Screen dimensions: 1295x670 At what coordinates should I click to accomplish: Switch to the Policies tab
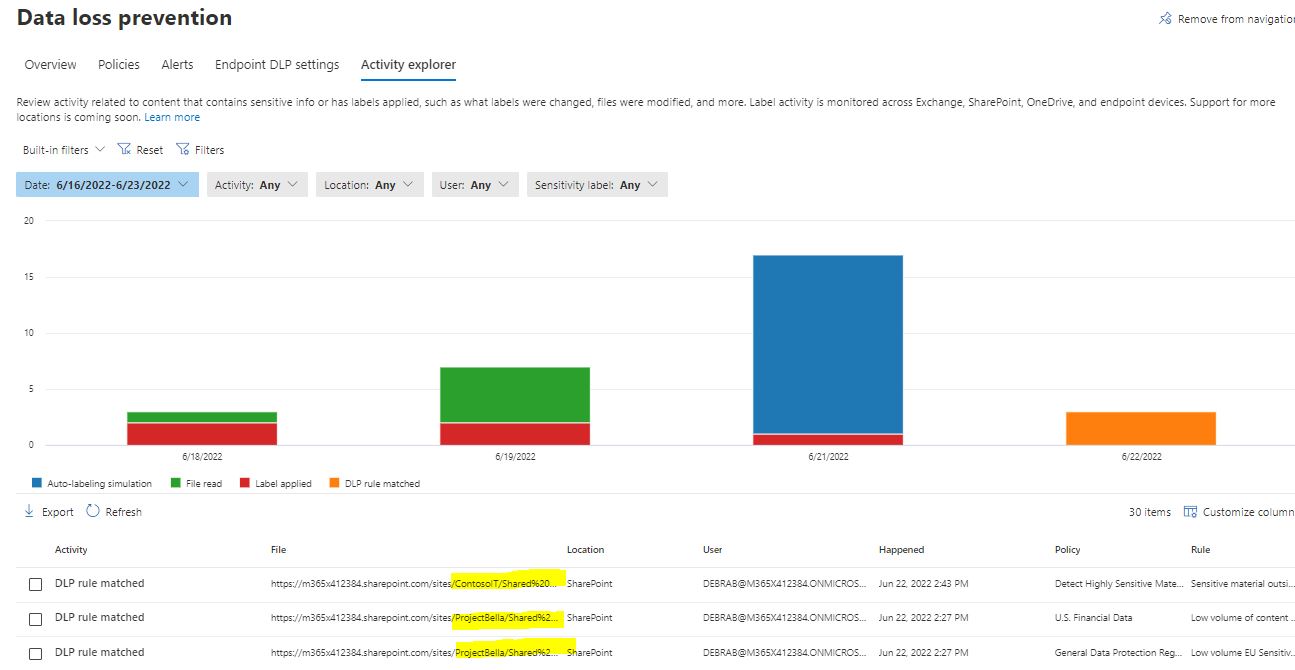[119, 65]
